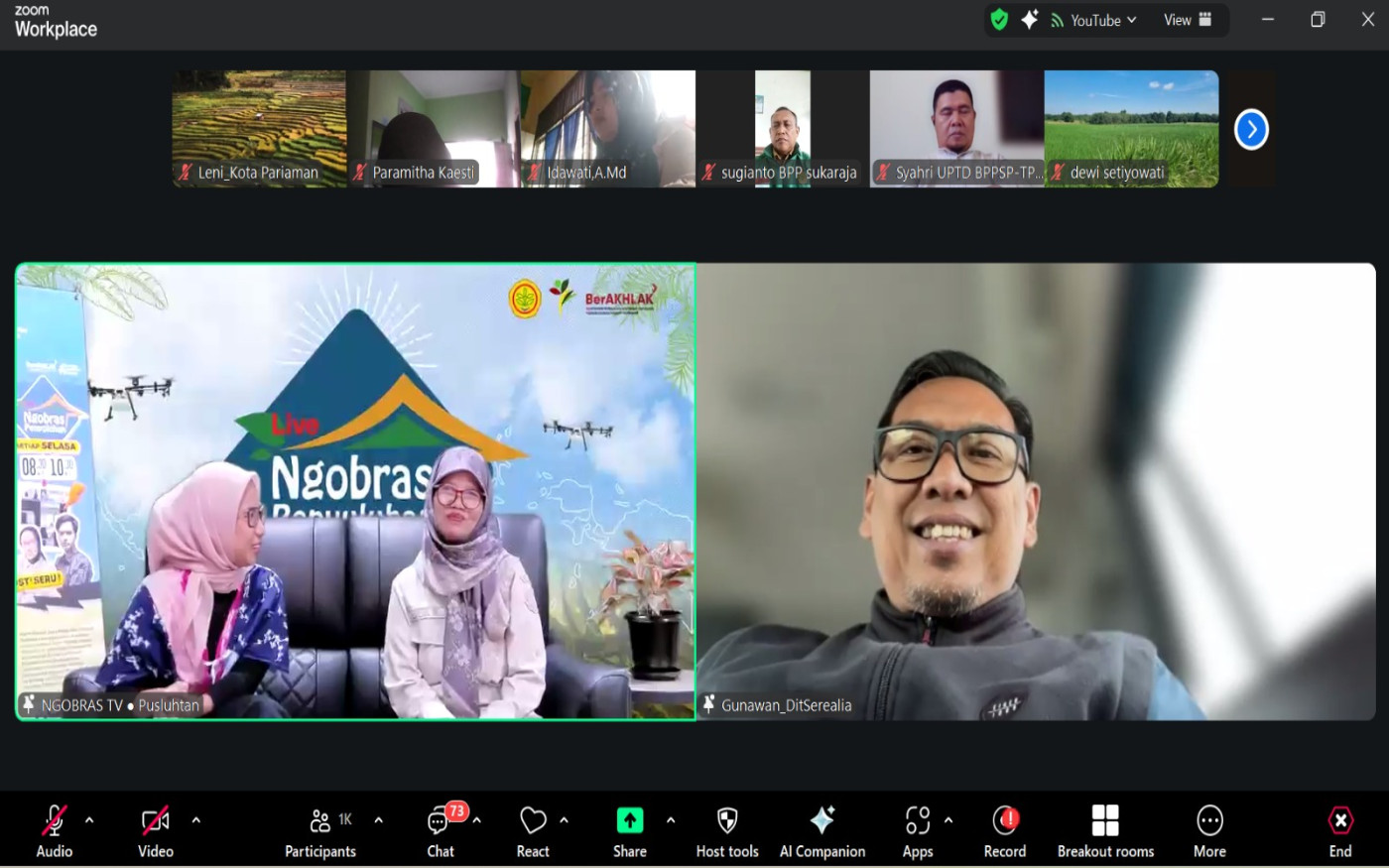Open the View layout menu

pos(1187,20)
